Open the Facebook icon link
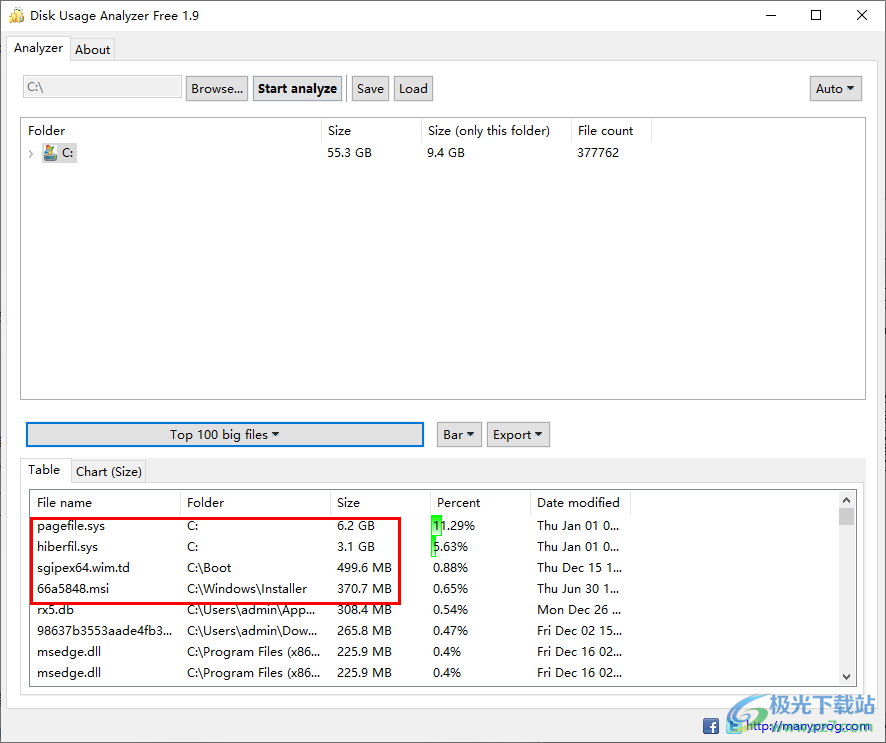The height and width of the screenshot is (743, 886). (710, 725)
